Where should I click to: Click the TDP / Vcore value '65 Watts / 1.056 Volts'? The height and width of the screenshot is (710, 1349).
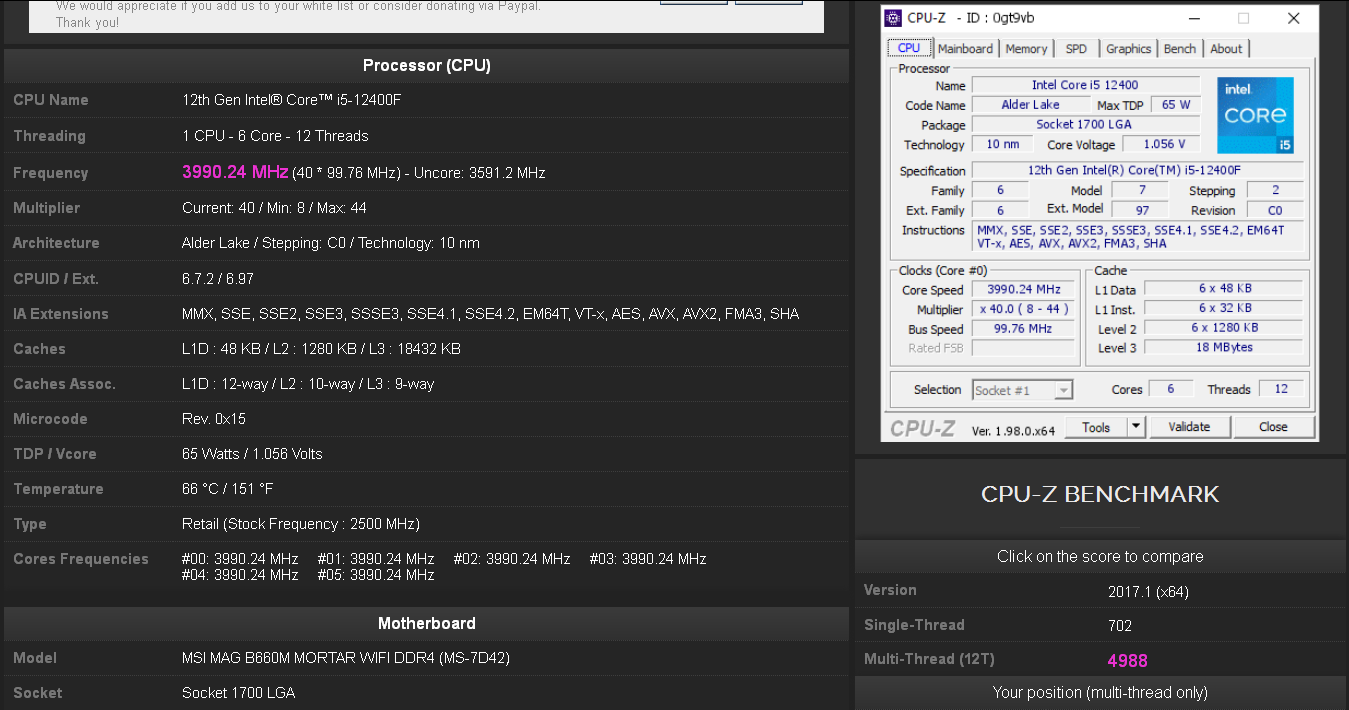click(252, 454)
